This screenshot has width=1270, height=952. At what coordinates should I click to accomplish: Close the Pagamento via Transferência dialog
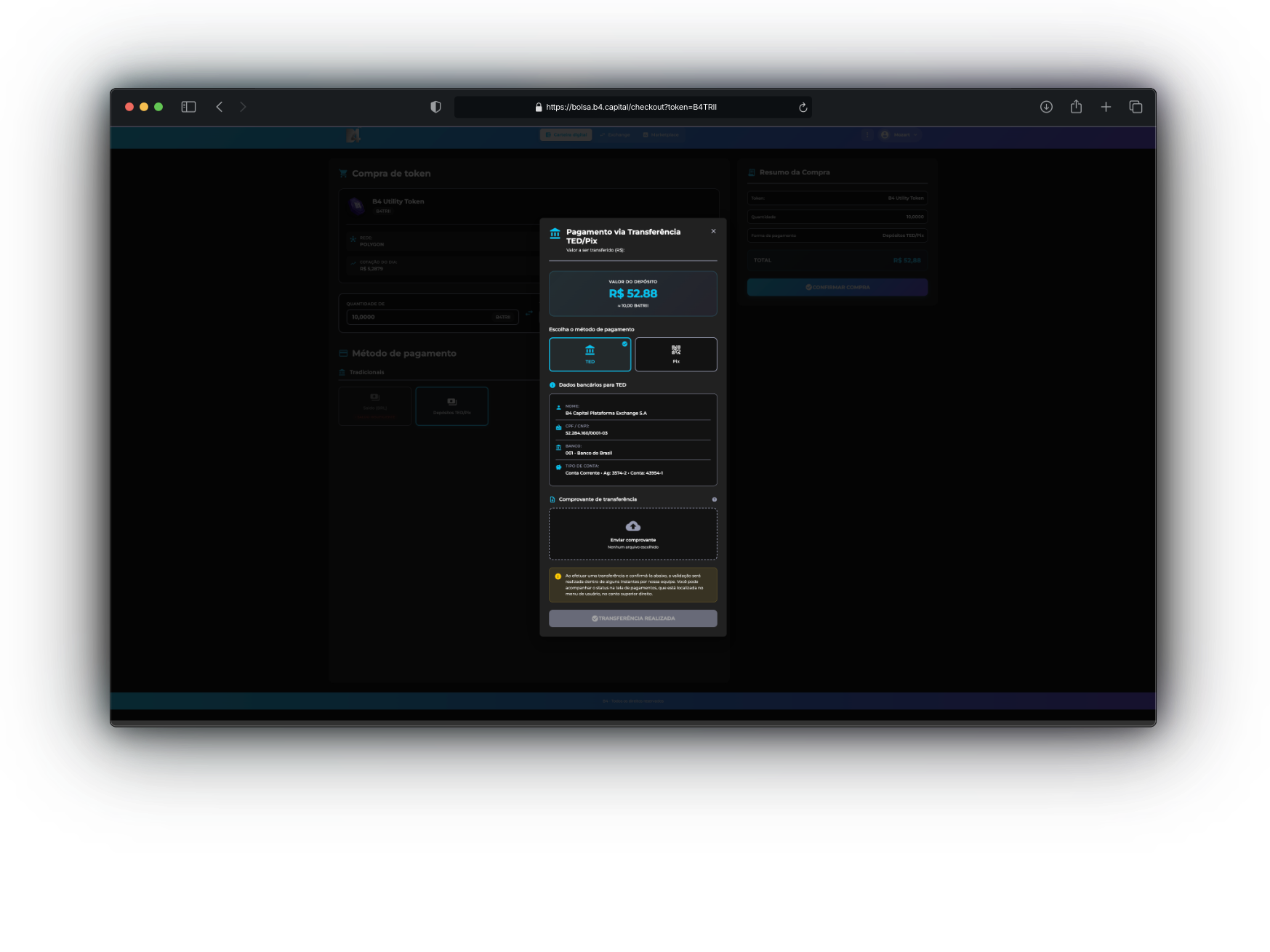click(x=713, y=231)
